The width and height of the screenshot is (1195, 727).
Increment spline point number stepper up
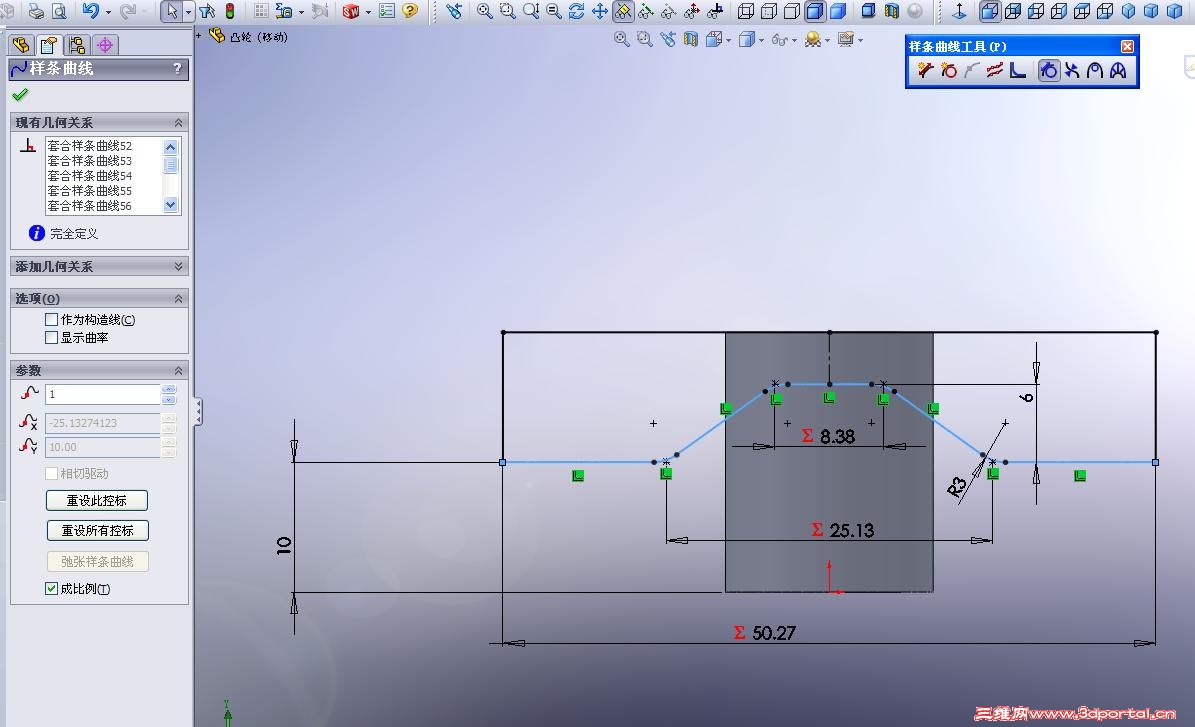169,389
